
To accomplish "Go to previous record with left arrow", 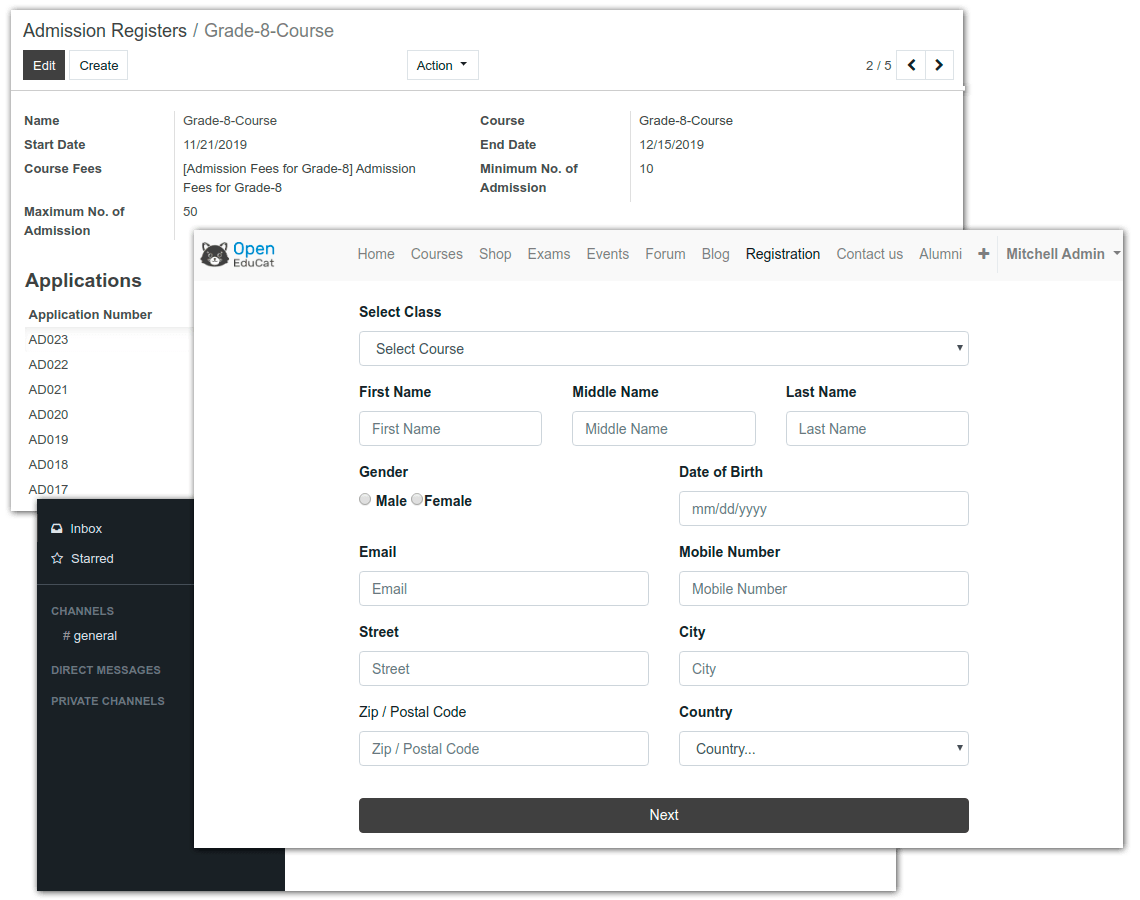I will [x=910, y=64].
